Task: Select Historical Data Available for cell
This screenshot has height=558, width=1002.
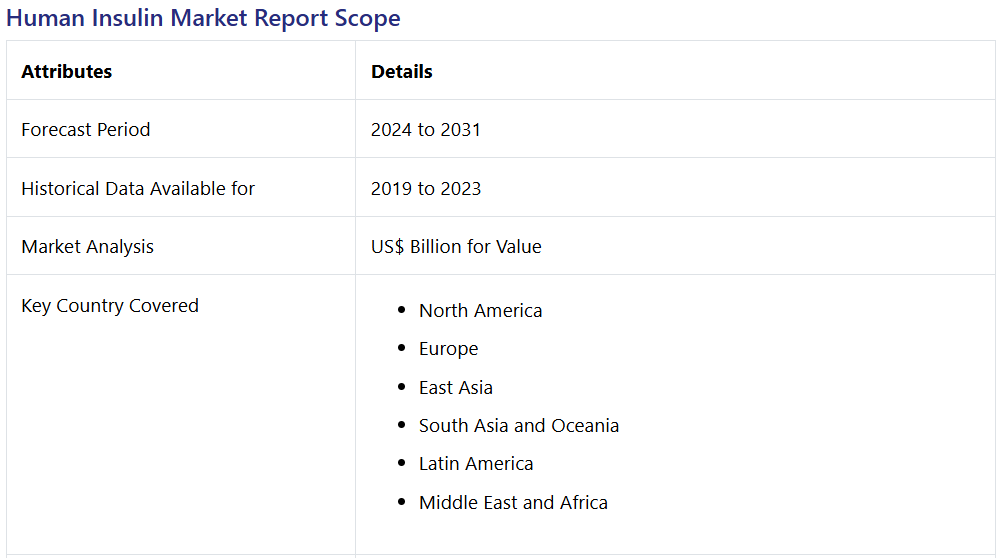Action: click(x=138, y=188)
